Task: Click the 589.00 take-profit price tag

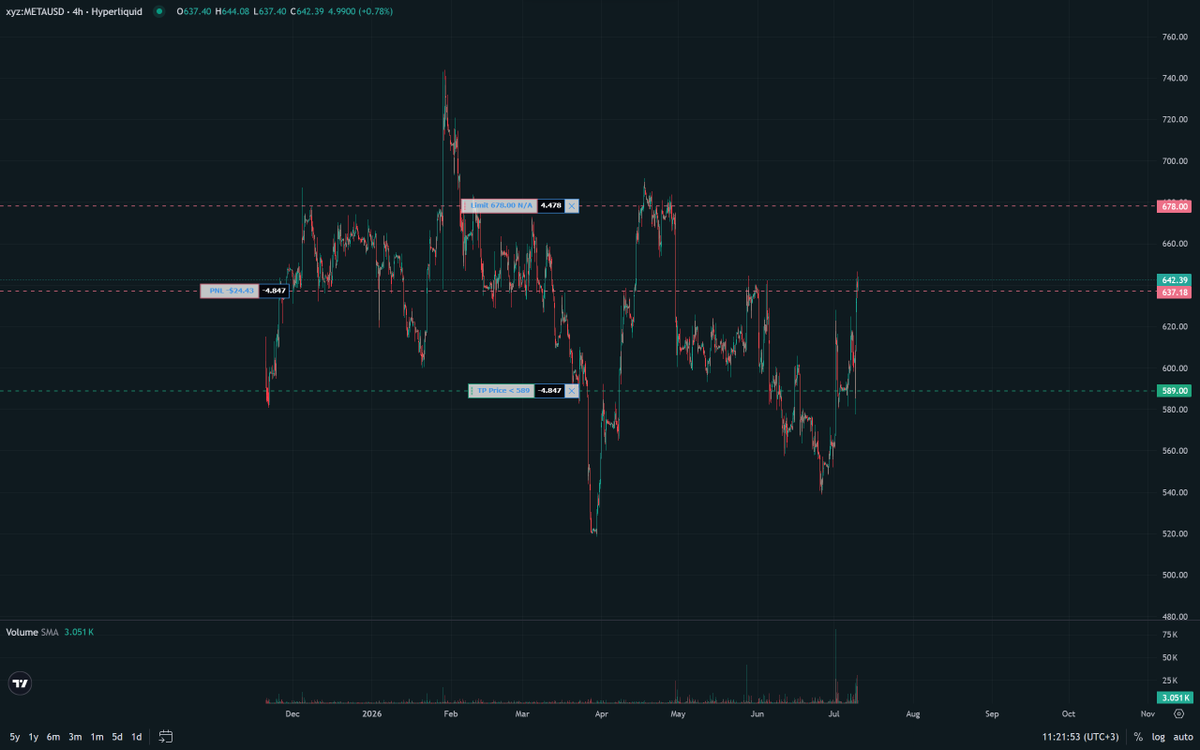Action: pyautogui.click(x=1175, y=391)
